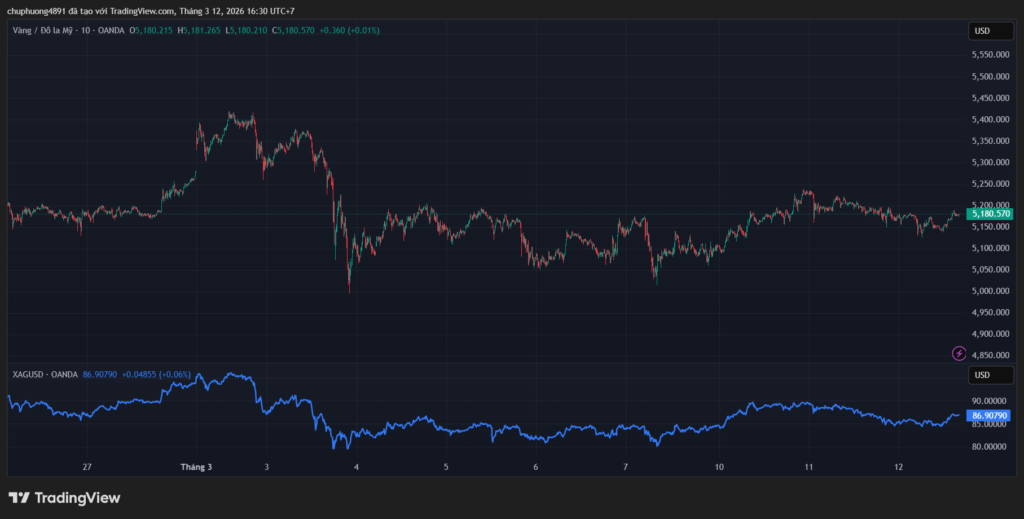
Task: Click the purple lightning bolt icon
Action: (959, 353)
